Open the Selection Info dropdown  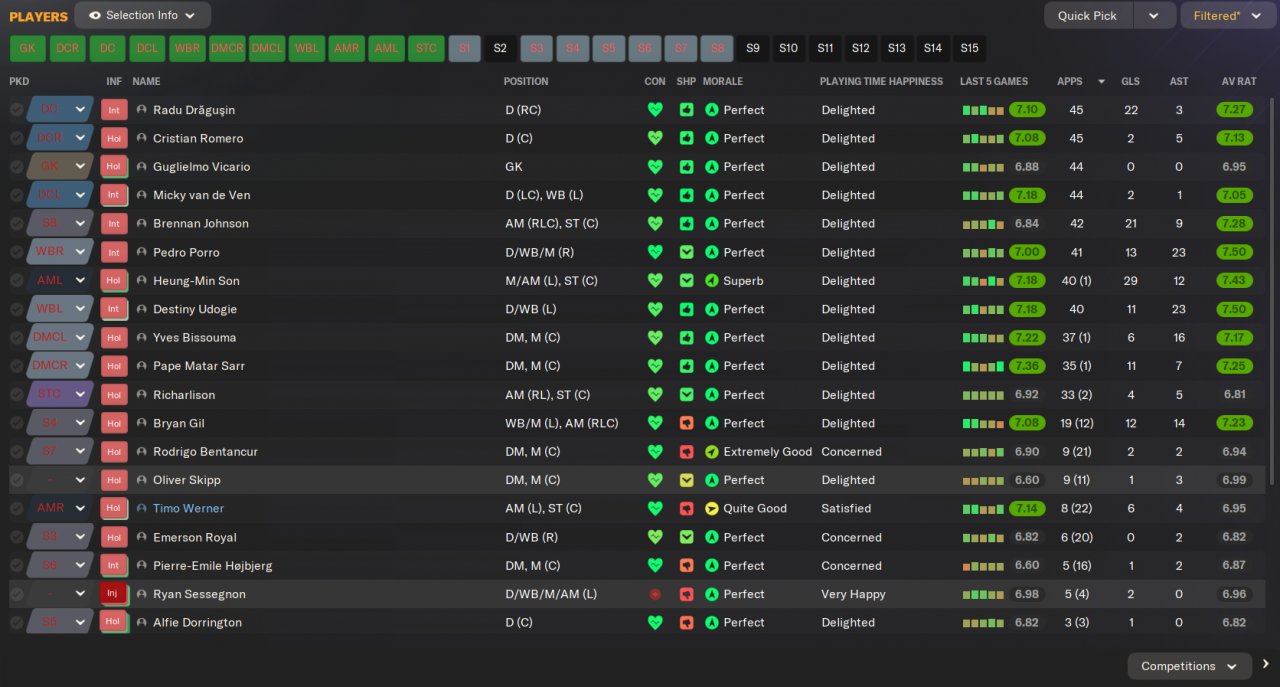pyautogui.click(x=142, y=15)
